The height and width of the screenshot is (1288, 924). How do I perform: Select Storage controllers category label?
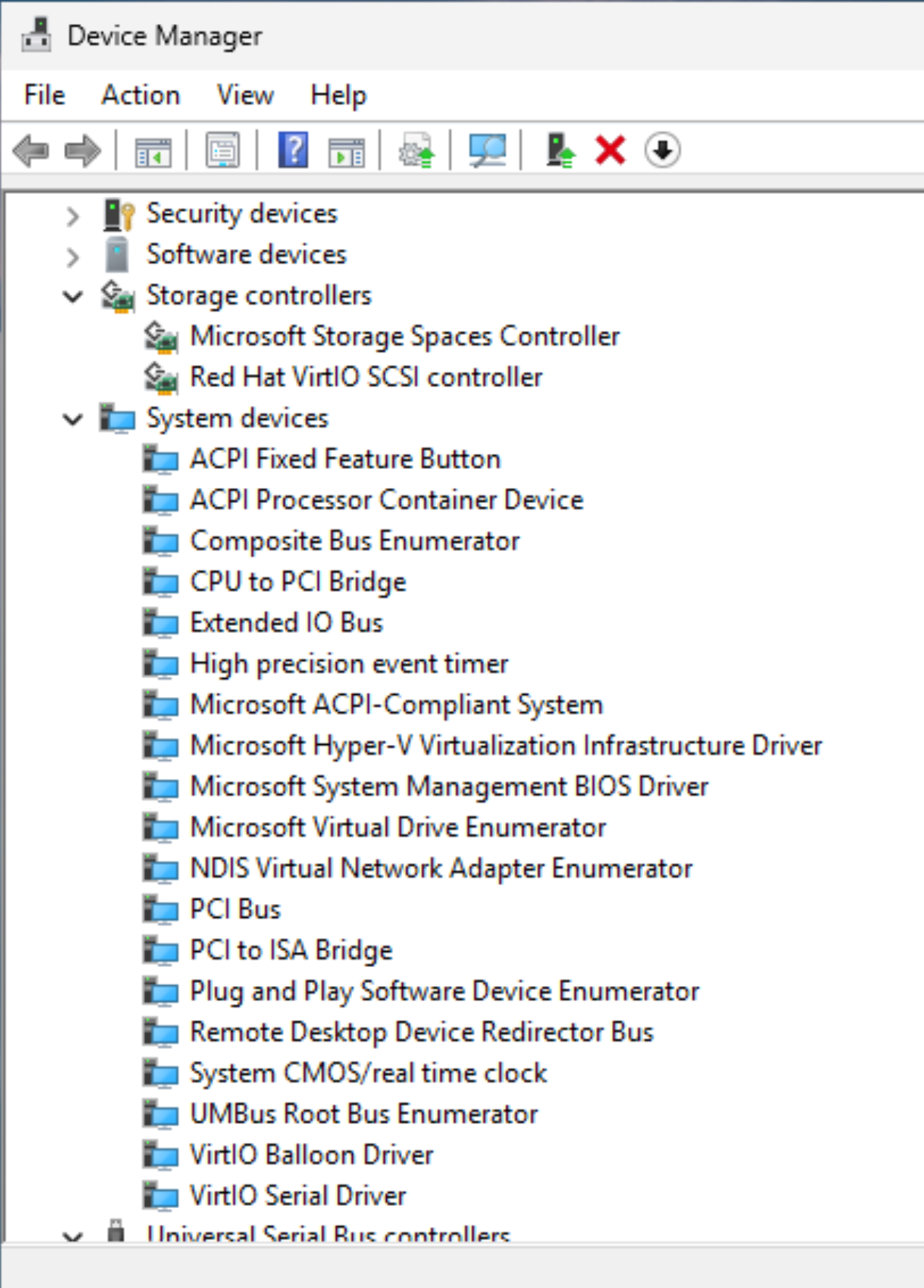coord(259,295)
